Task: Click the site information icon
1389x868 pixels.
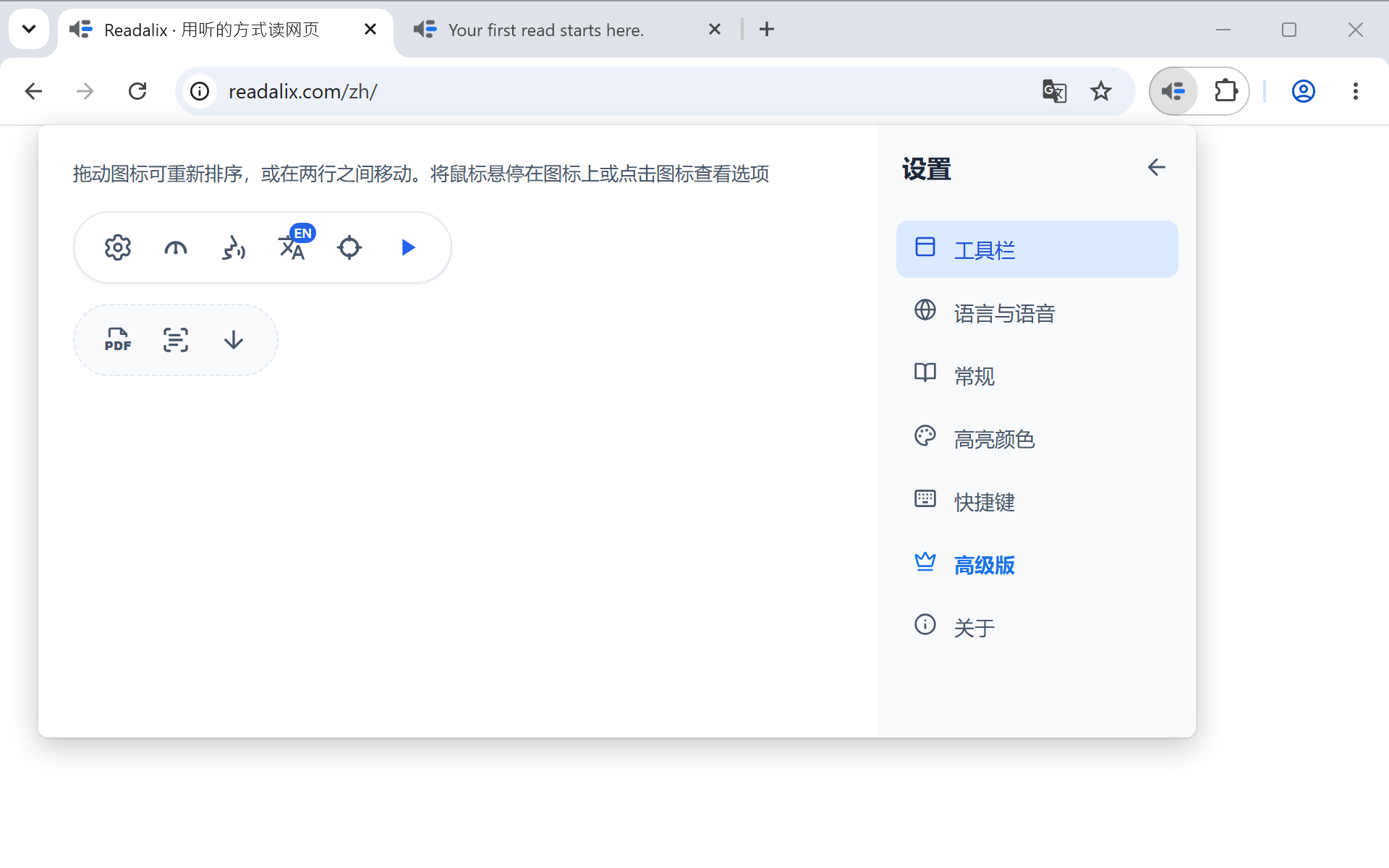Action: pyautogui.click(x=200, y=91)
